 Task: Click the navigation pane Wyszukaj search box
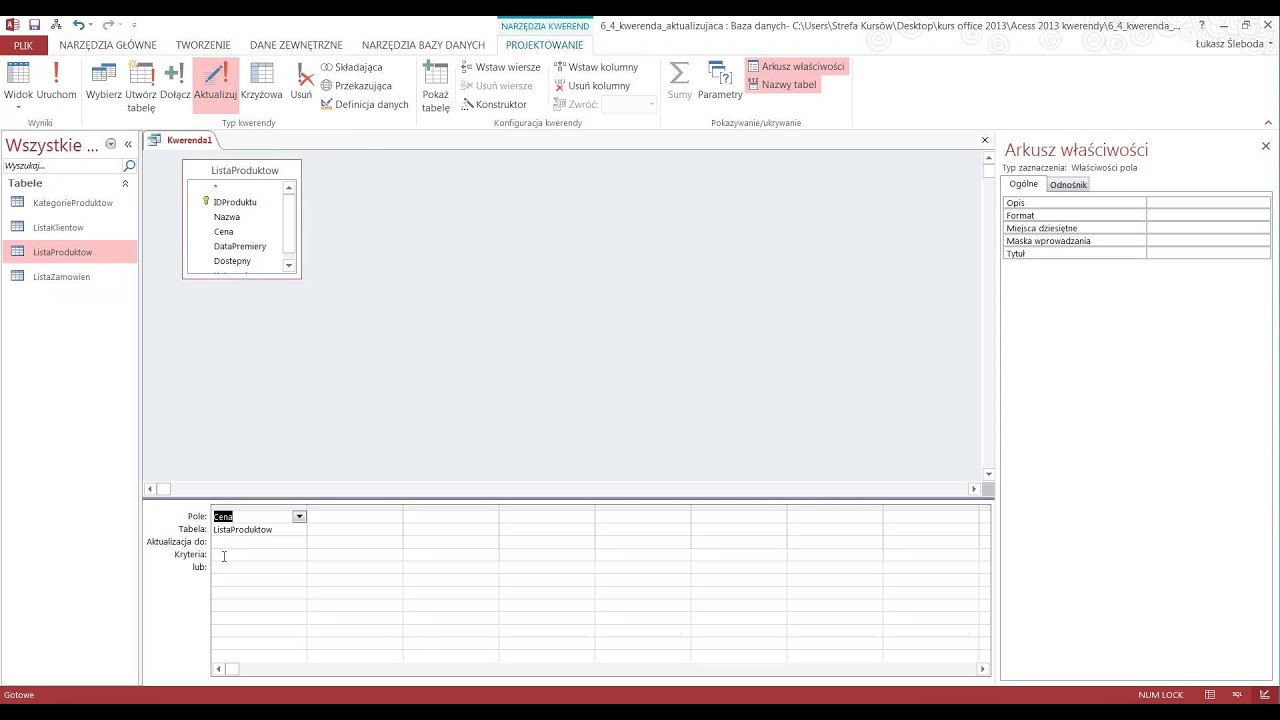[62, 166]
